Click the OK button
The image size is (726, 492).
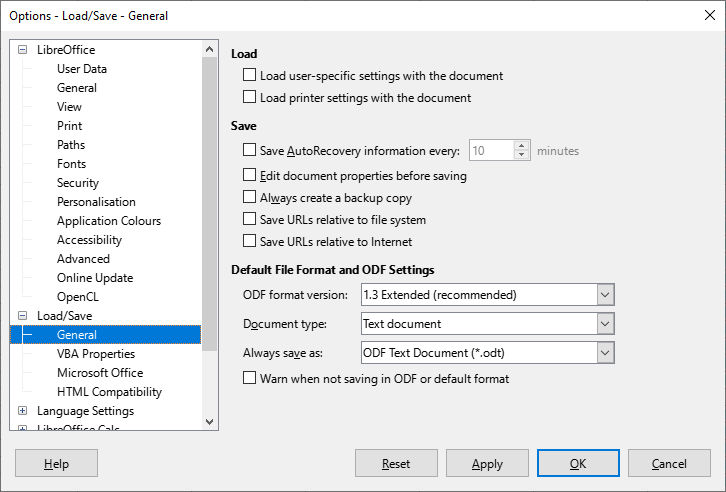coord(578,464)
